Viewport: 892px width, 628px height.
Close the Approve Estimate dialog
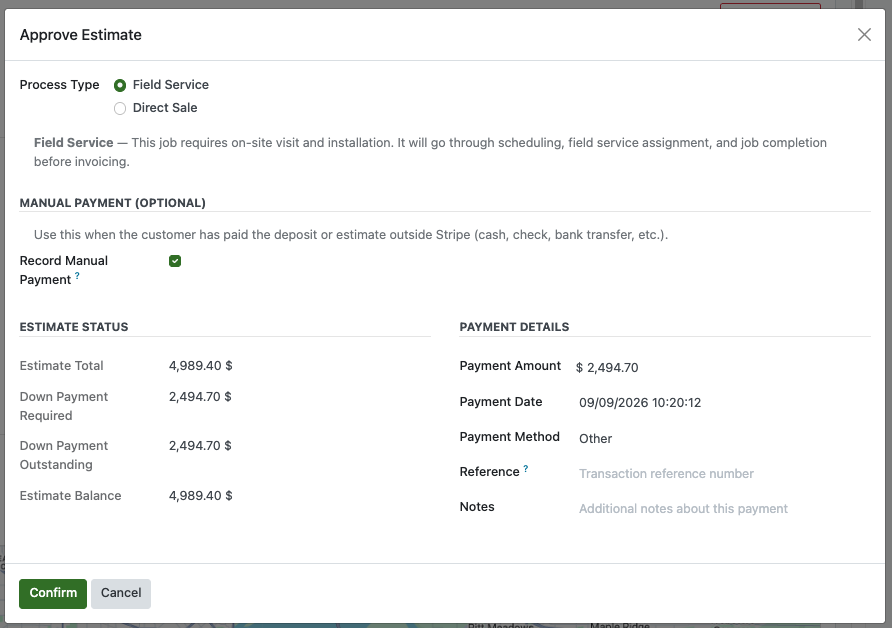[864, 35]
